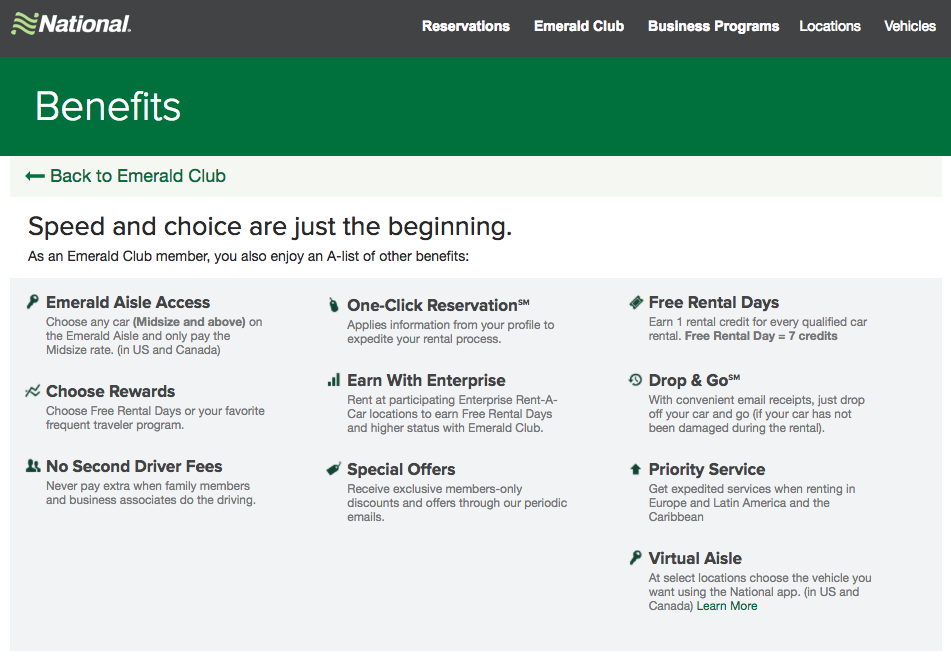The image size is (951, 659).
Task: Click the ticket icon beside Free Rental Days
Action: (x=636, y=302)
